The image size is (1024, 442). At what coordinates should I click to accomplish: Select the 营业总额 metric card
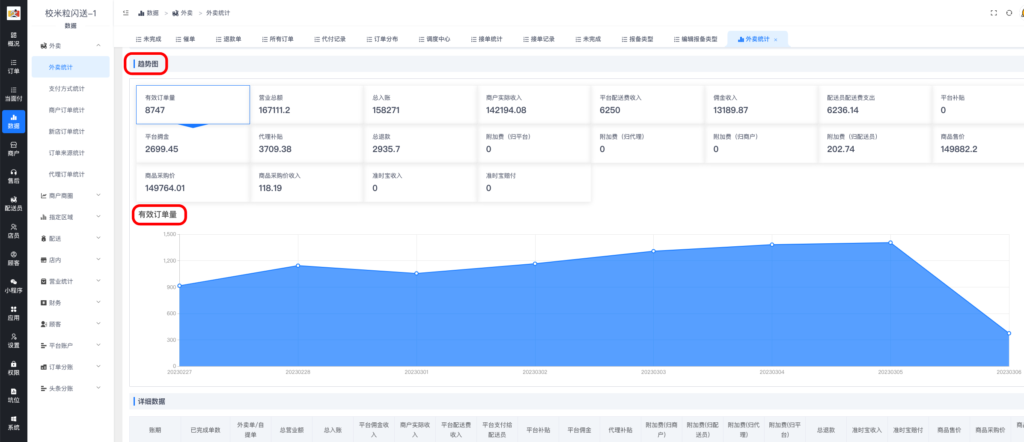coord(304,105)
